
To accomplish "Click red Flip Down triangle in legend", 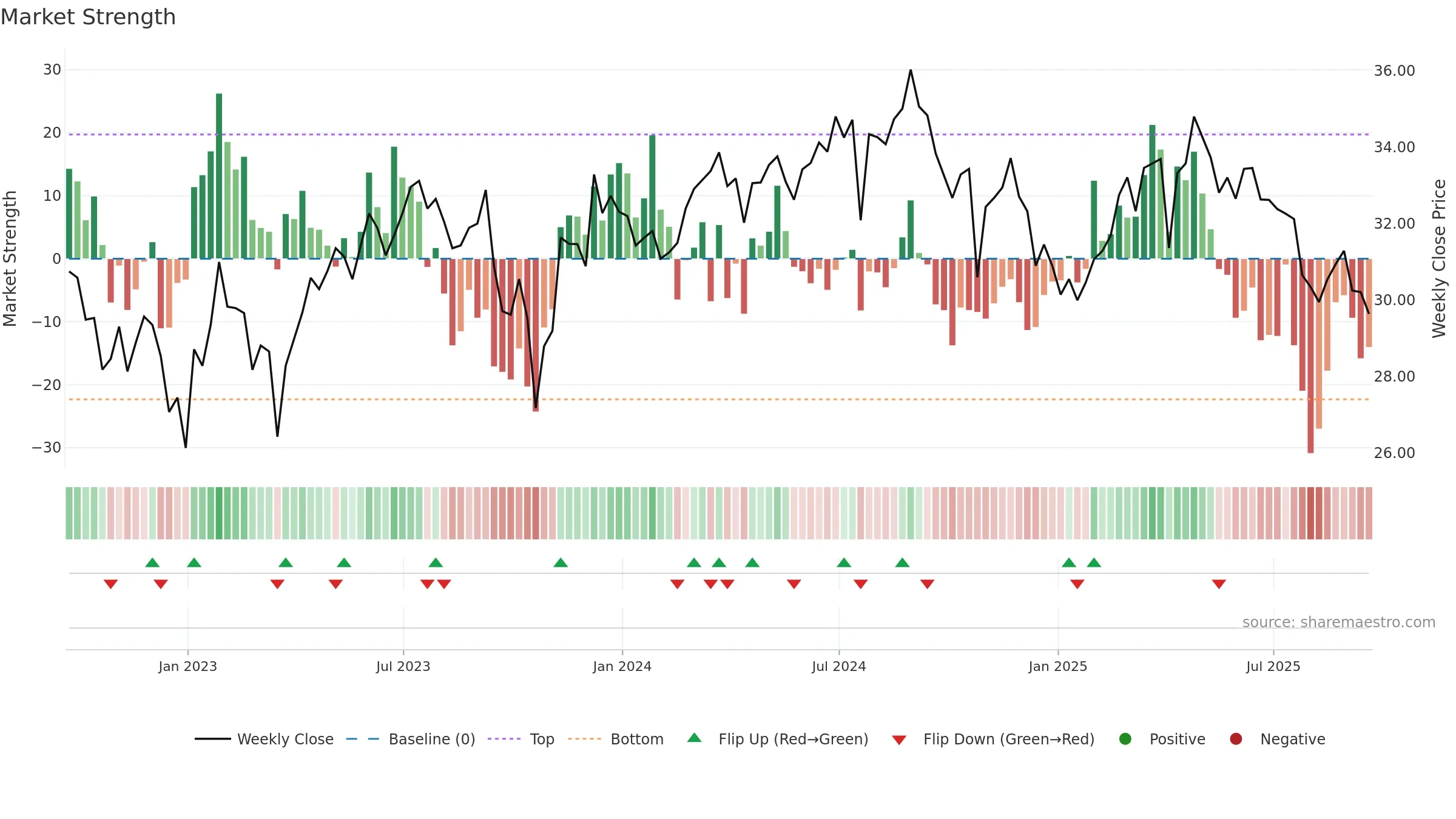I will (899, 740).
